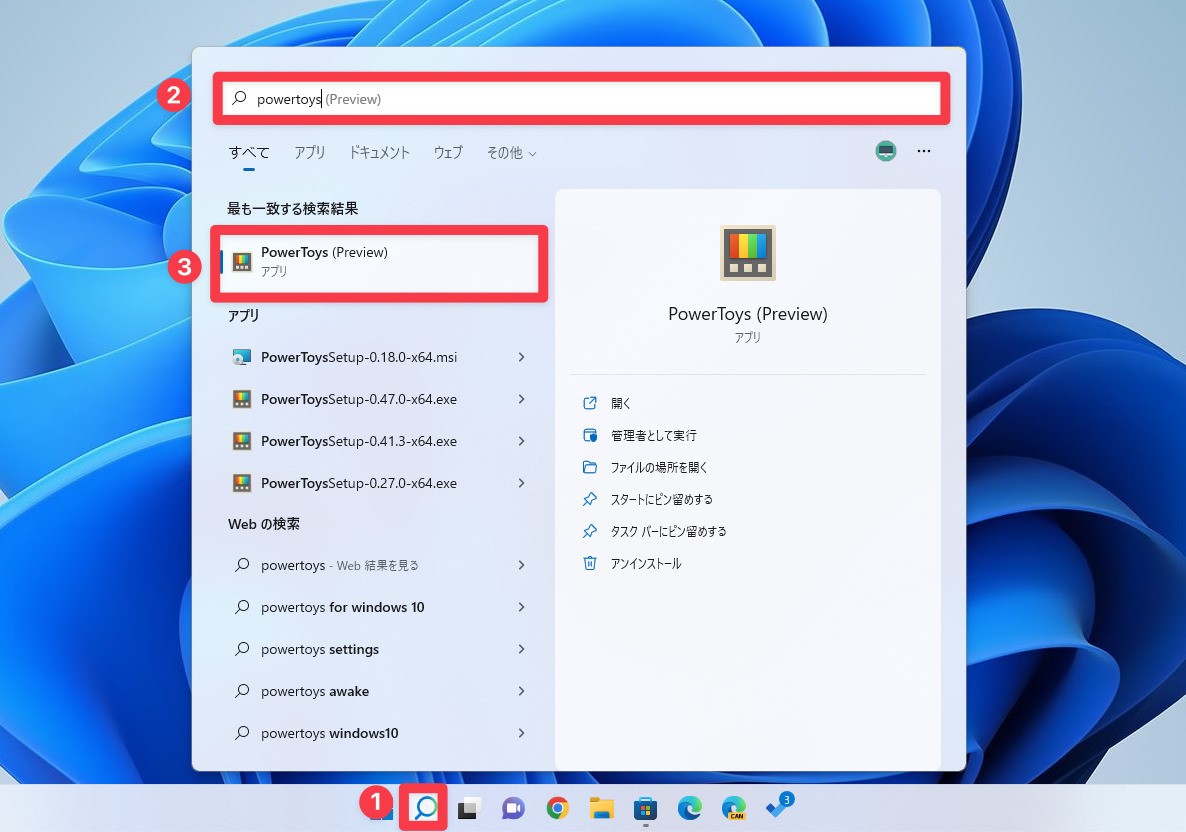Expand chevron for PowerToysSetup-0.41.3-x64.exe
Screen dimensions: 1186x832
[521, 441]
